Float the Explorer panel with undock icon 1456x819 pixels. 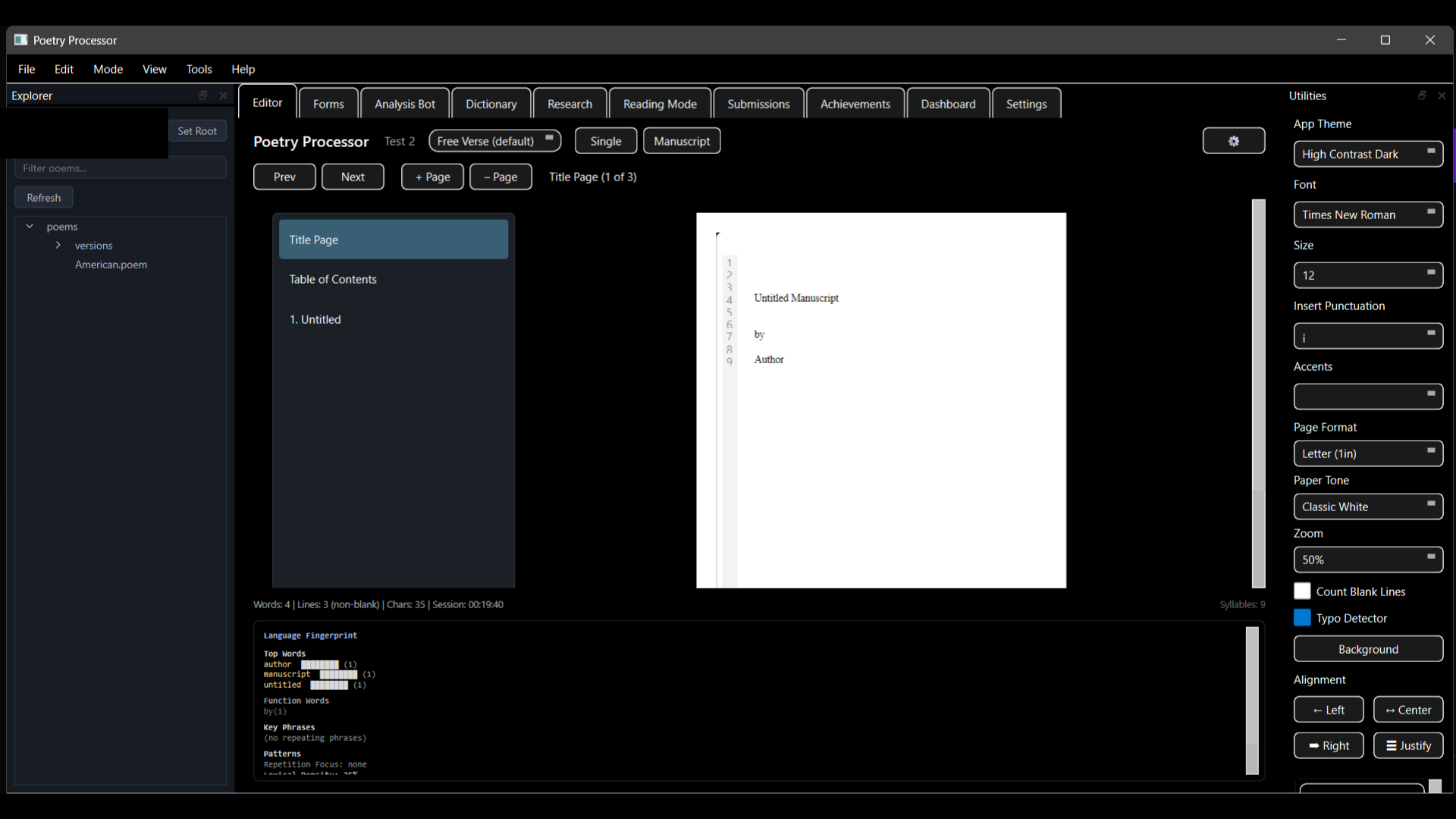click(202, 96)
